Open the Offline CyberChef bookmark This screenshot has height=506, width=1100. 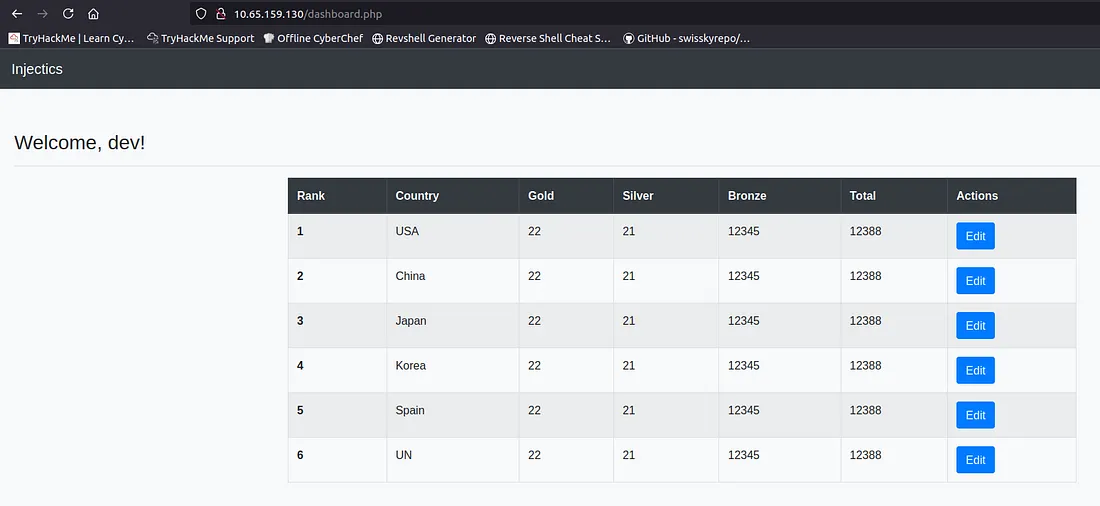(313, 38)
